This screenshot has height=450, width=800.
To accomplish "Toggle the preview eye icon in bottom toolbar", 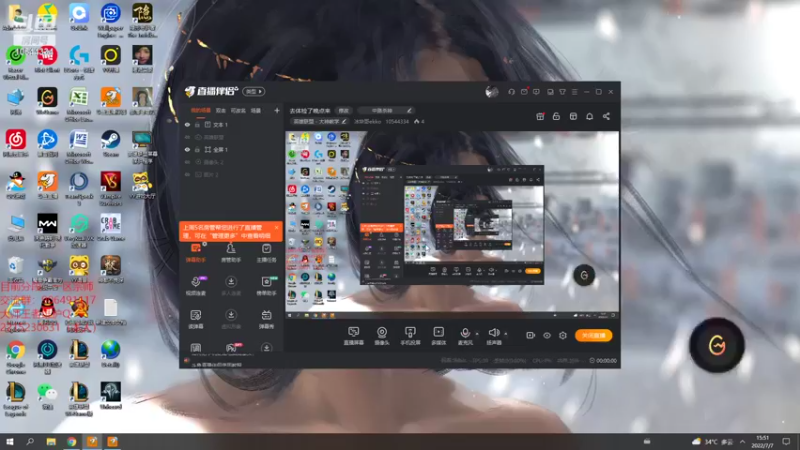I will pos(546,335).
